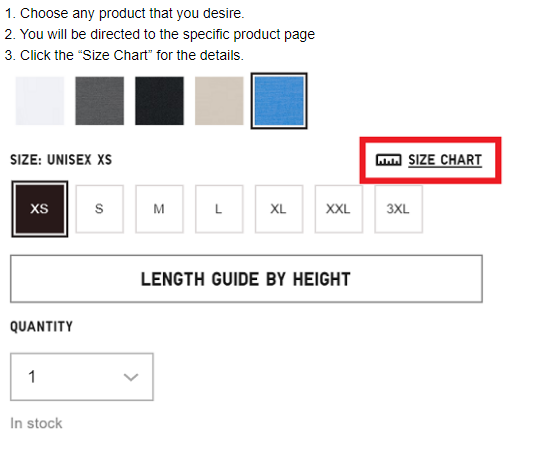Image resolution: width=547 pixels, height=453 pixels.
Task: Pick size XXL
Action: pyautogui.click(x=339, y=209)
